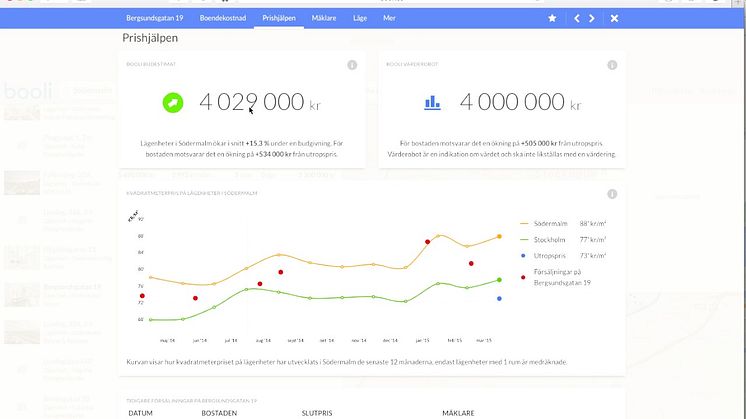The height and width of the screenshot is (419, 746).
Task: Click the Prishjälpen section heading
Action: tap(150, 38)
